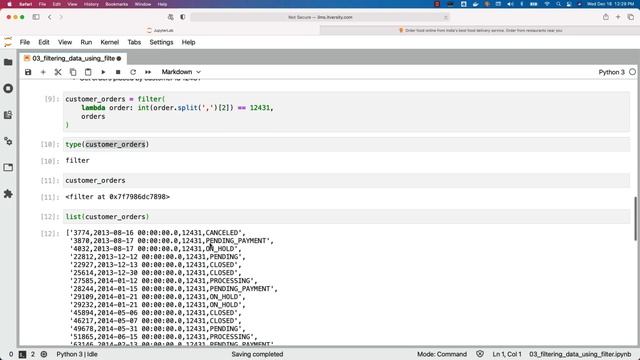Click the trusted notebook shield icon
Screen dimensions: 640x360
pos(480,354)
